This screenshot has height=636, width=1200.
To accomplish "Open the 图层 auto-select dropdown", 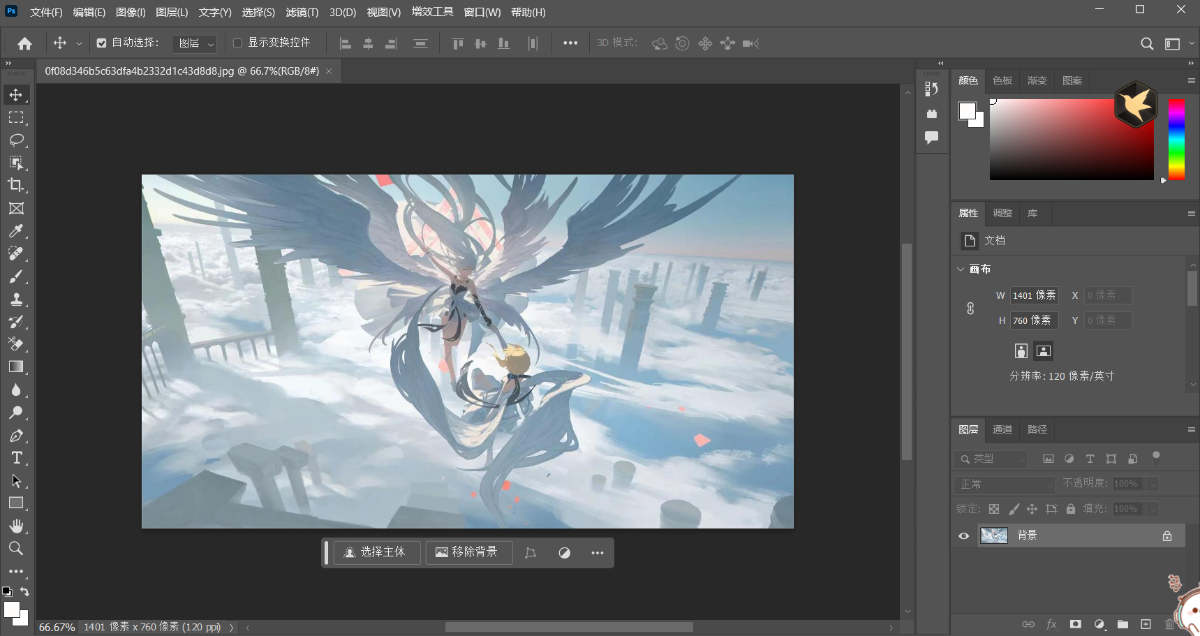I will [195, 44].
